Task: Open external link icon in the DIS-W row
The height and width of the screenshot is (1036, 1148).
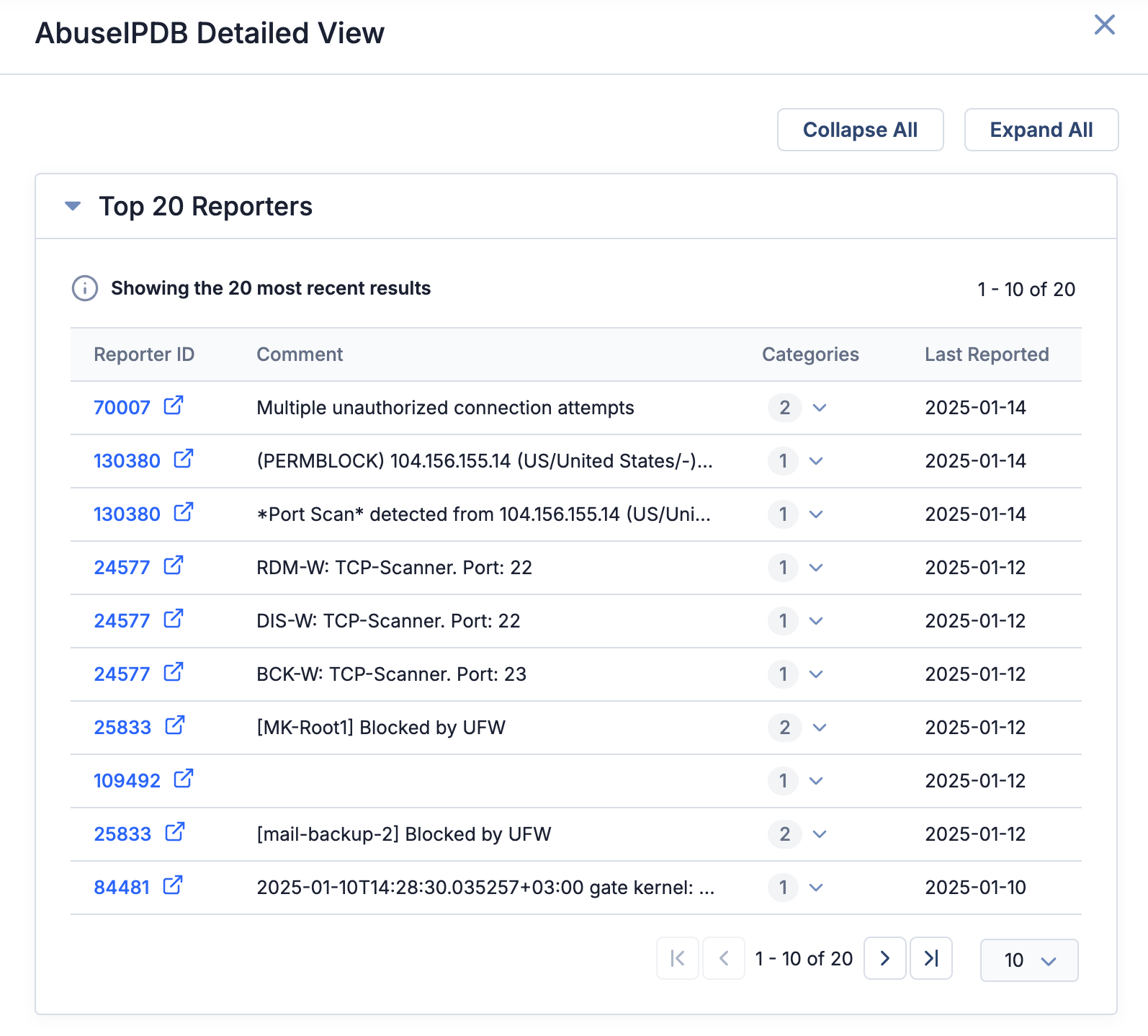Action: click(x=173, y=619)
